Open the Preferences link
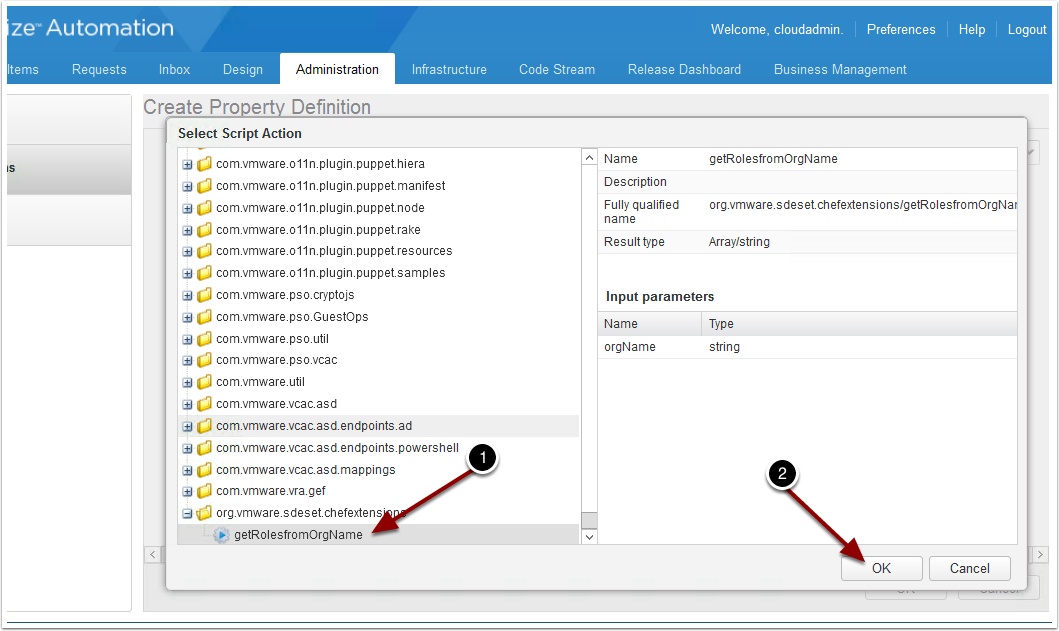This screenshot has height=631, width=1059. [x=901, y=29]
